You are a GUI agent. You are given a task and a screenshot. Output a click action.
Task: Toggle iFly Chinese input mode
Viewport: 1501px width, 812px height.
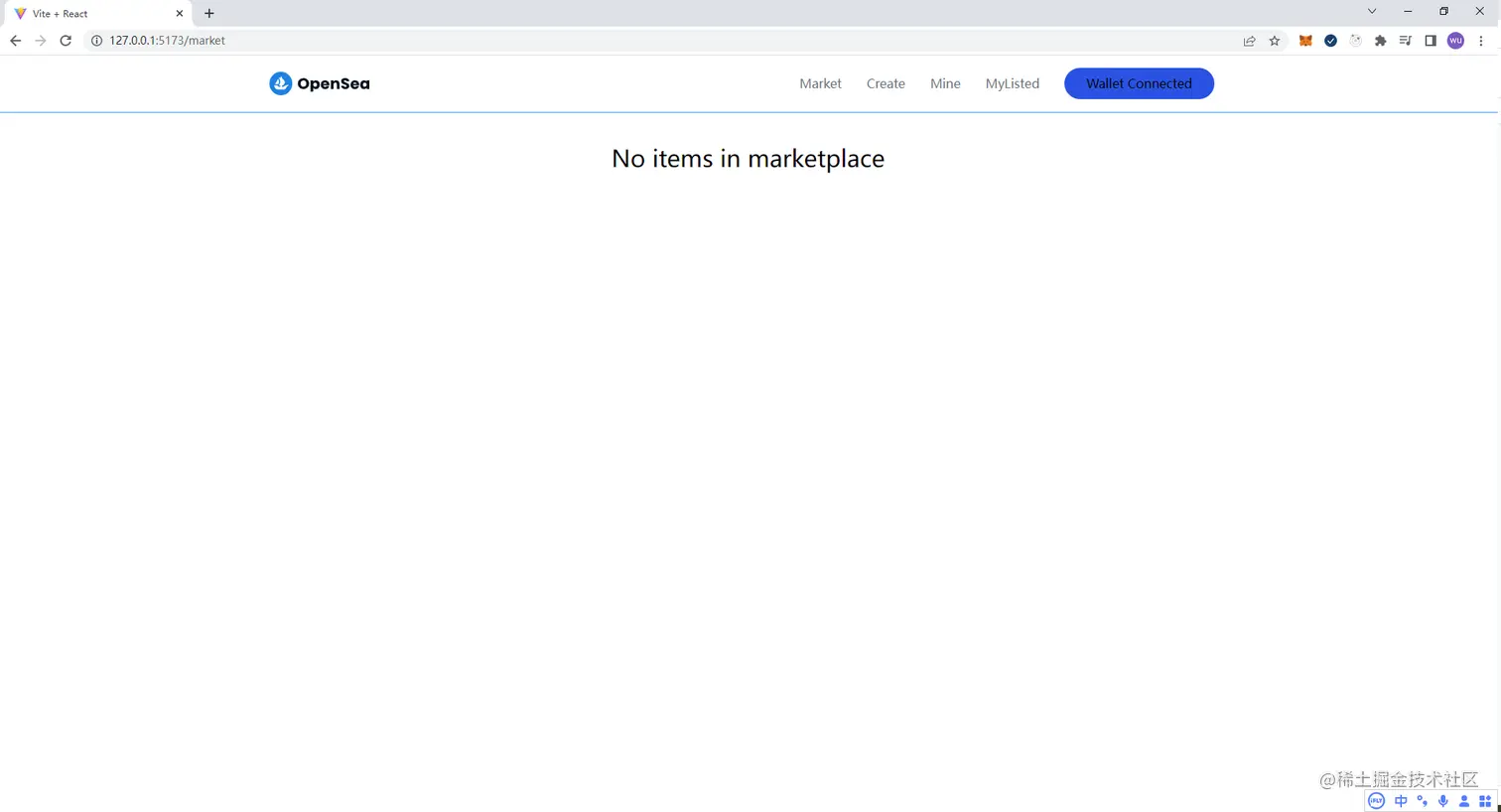pos(1401,801)
